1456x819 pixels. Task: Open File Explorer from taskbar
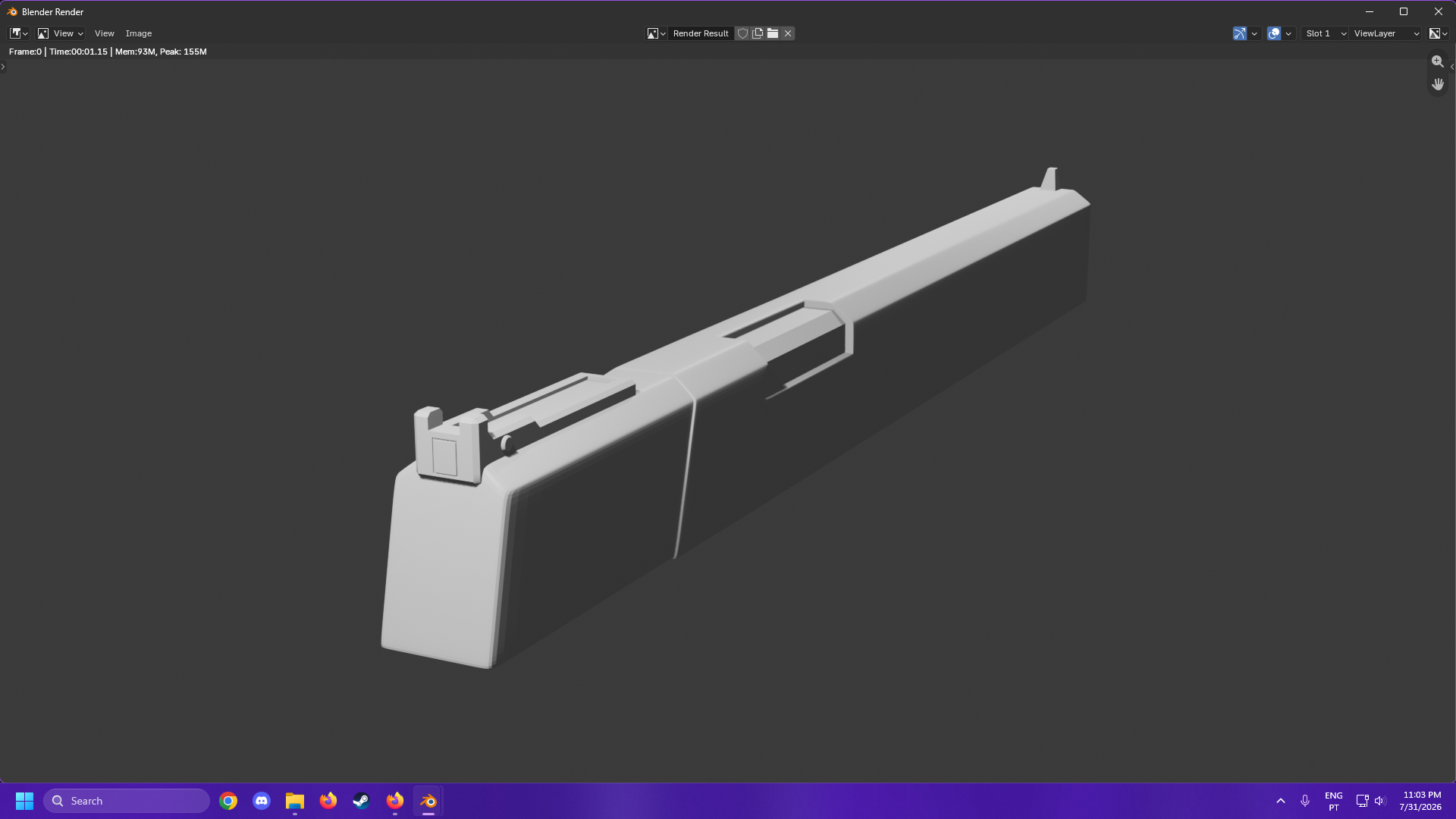click(x=295, y=801)
